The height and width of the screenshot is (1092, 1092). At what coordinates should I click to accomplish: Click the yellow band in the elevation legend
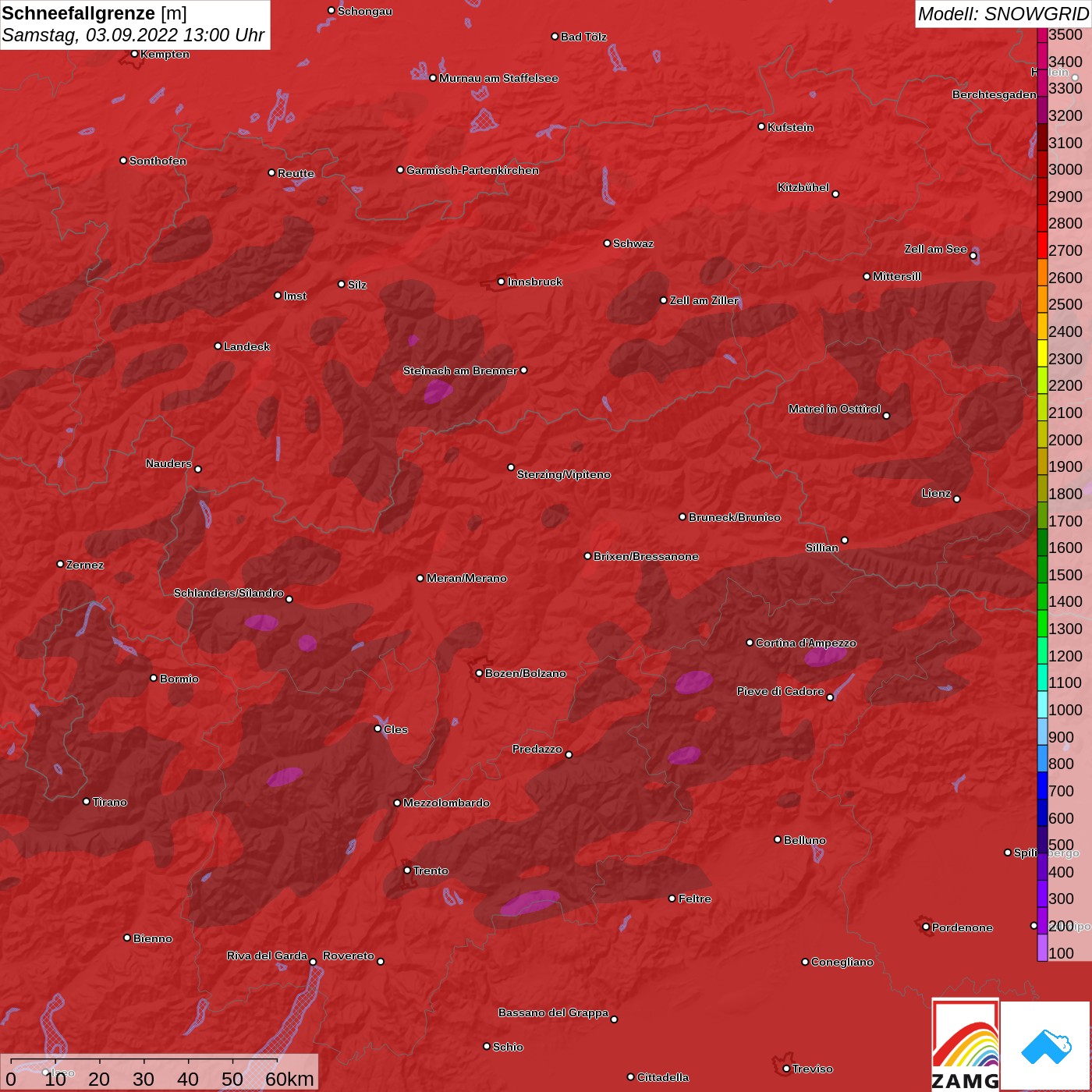tap(1042, 352)
